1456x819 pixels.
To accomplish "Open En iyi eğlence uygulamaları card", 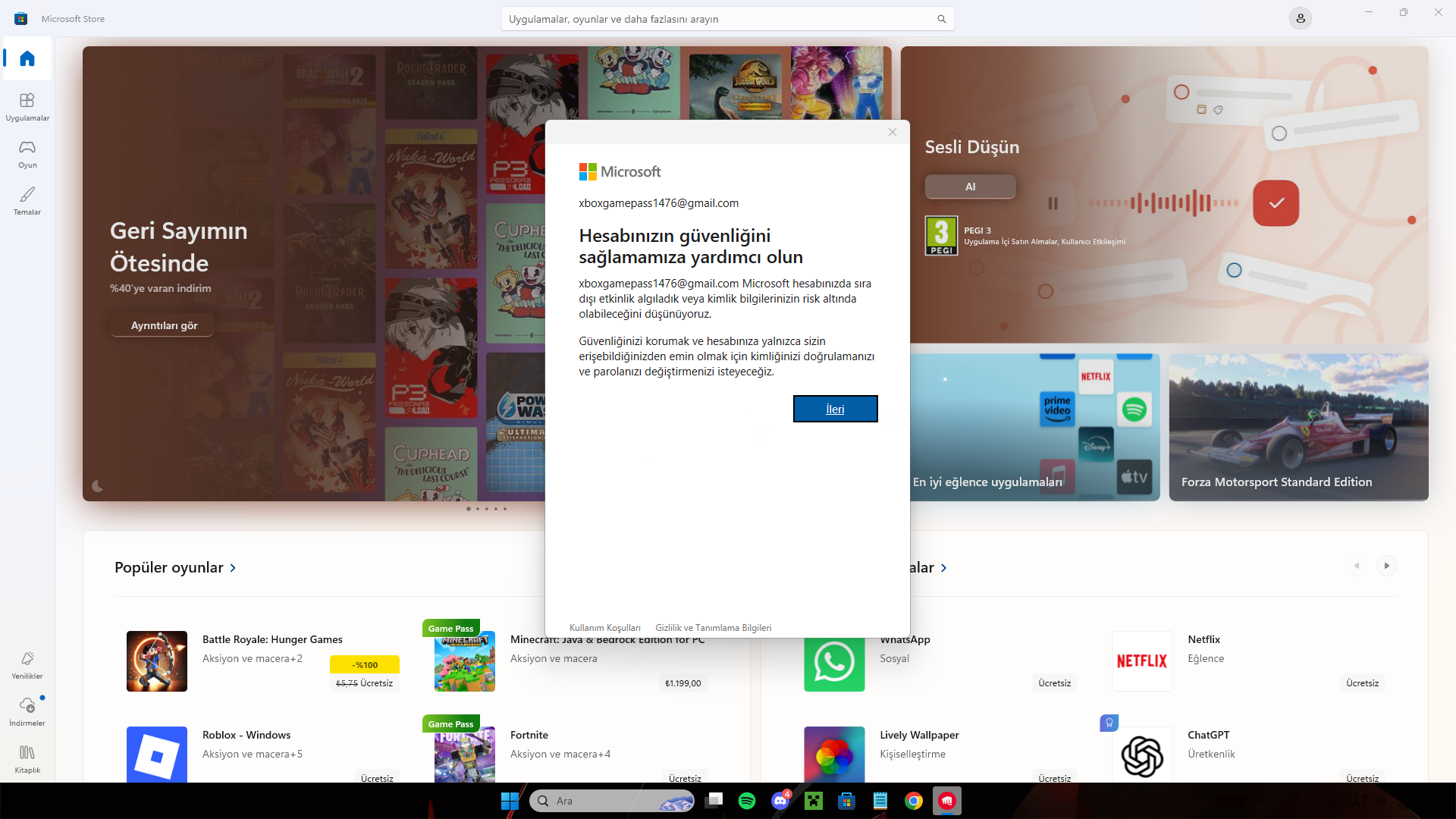I will (1034, 427).
